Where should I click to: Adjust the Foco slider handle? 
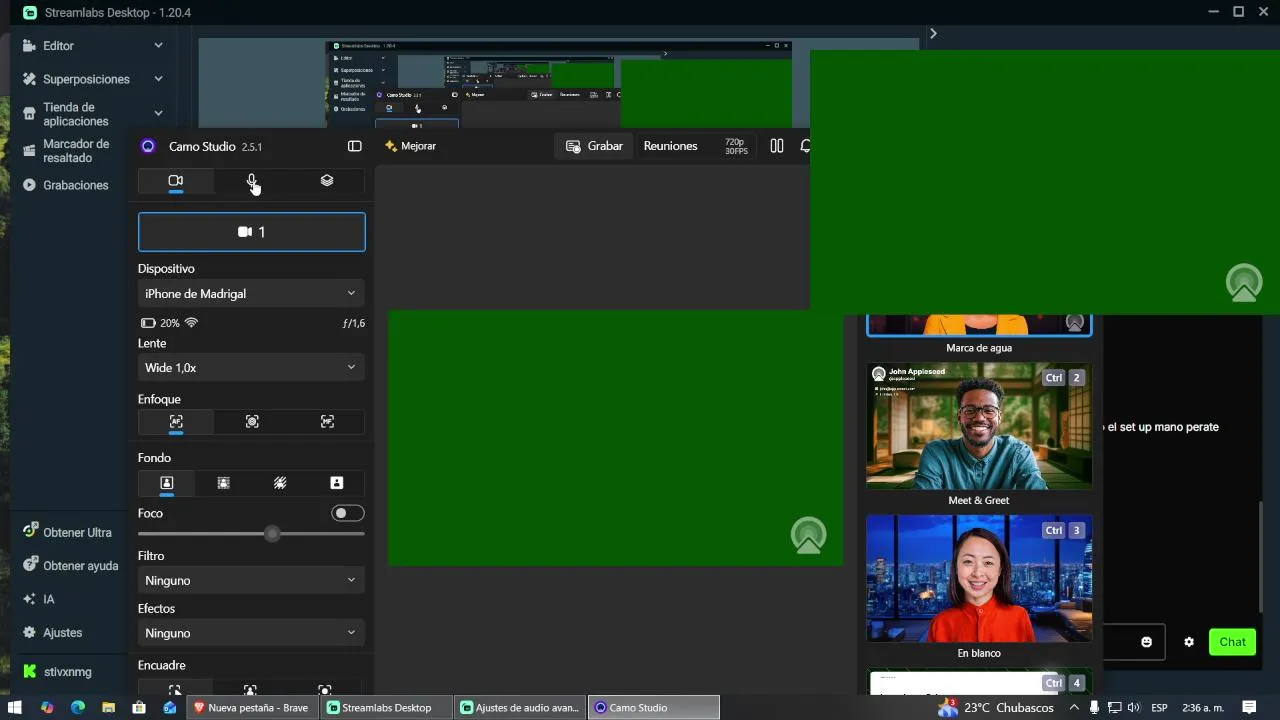272,534
